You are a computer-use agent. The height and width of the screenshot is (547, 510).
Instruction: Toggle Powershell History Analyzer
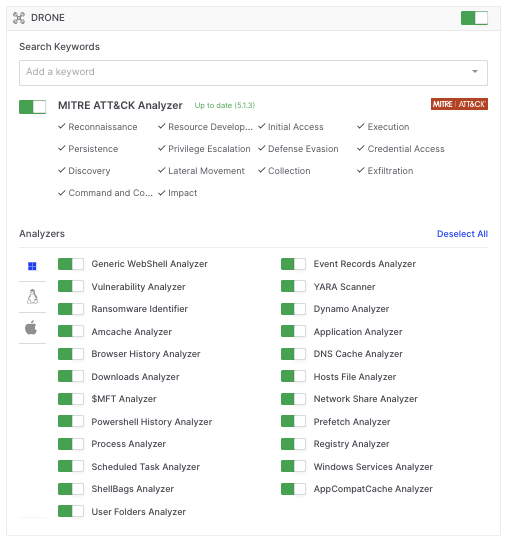(71, 421)
